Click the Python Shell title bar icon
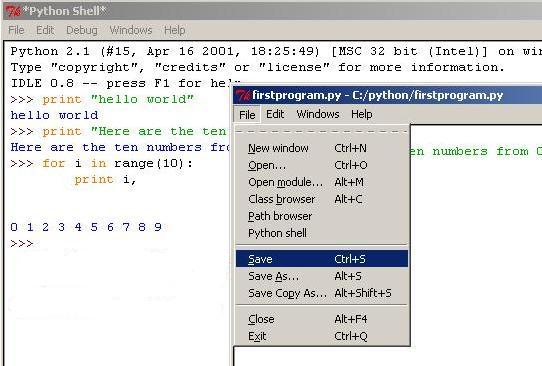 pyautogui.click(x=13, y=11)
